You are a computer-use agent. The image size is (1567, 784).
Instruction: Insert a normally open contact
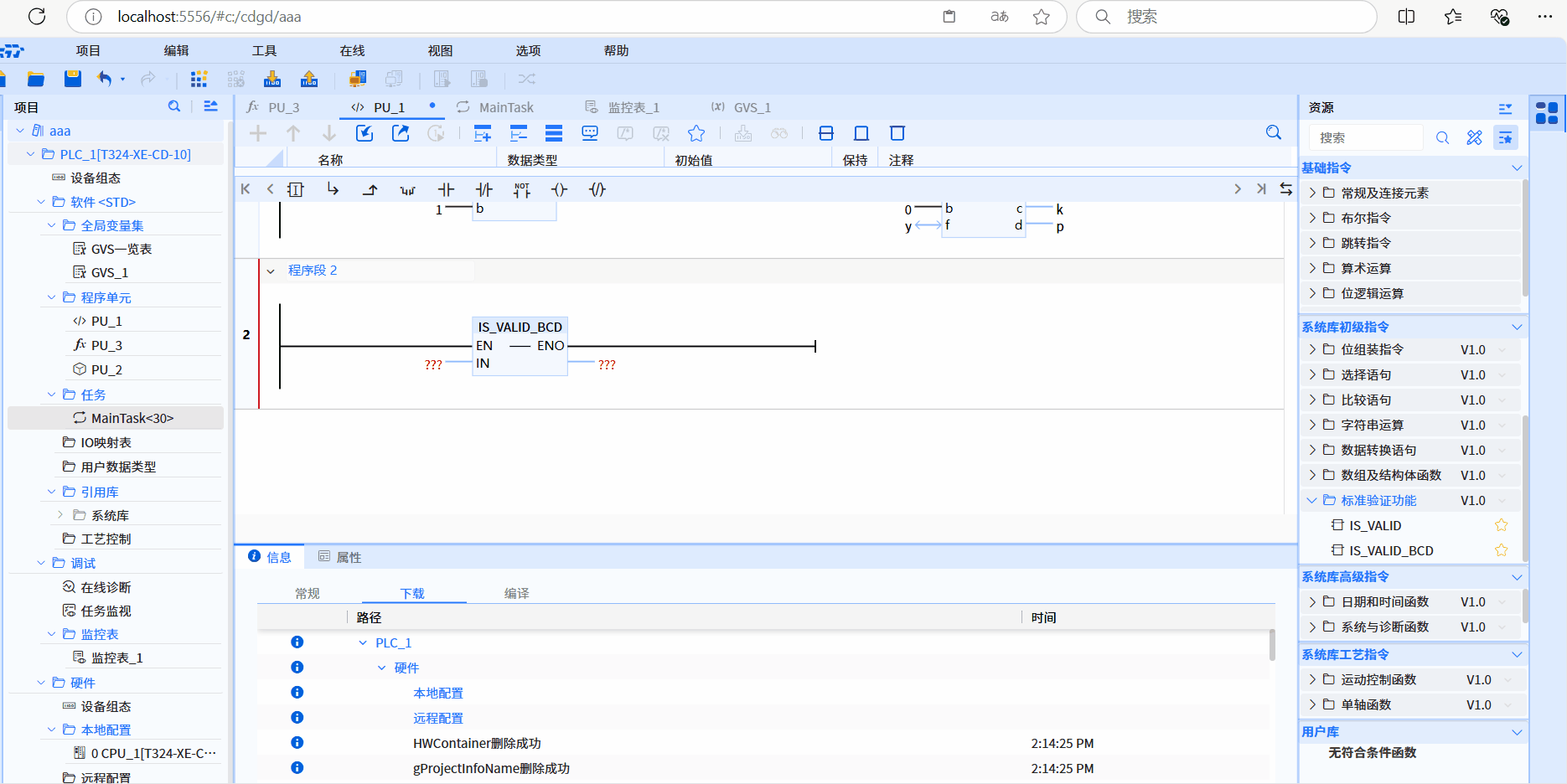447,189
